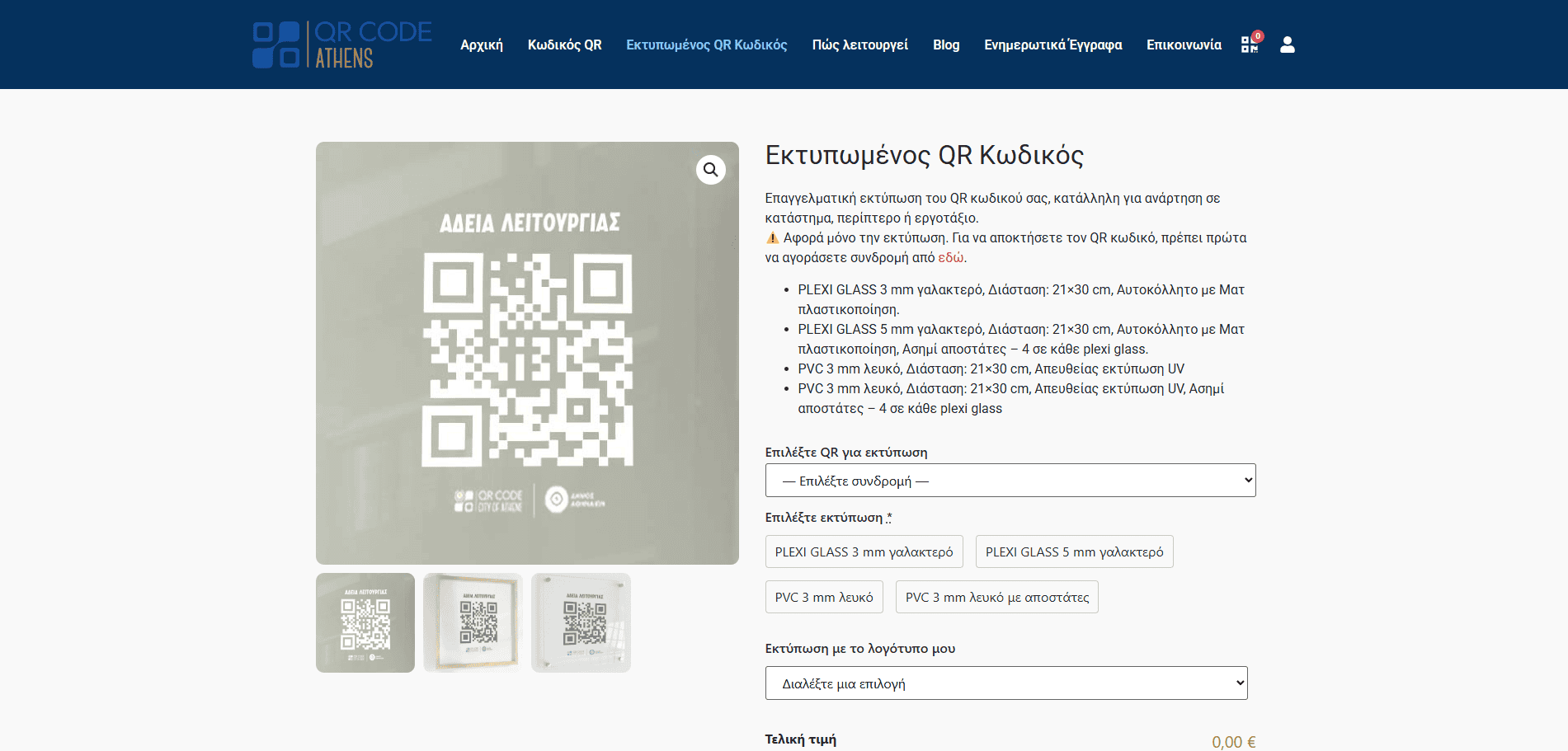The width and height of the screenshot is (1568, 751).
Task: Go to Αρχική menu item
Action: [482, 45]
